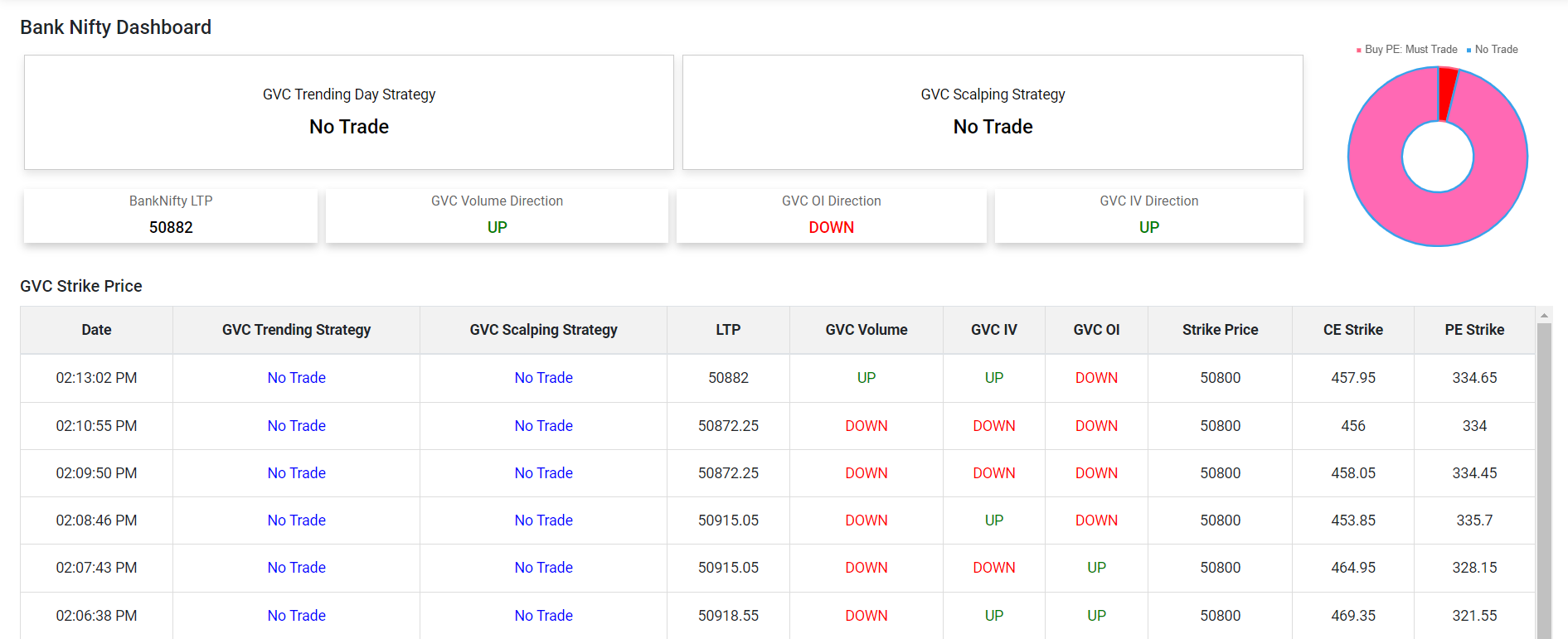1568x639 pixels.
Task: Select the GVC OI Direction tile
Action: tap(832, 215)
